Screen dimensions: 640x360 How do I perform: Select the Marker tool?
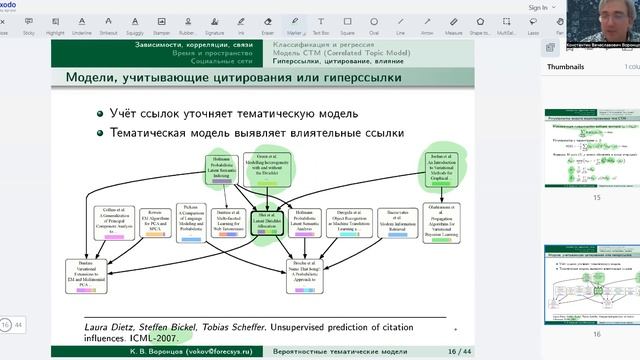click(x=294, y=26)
